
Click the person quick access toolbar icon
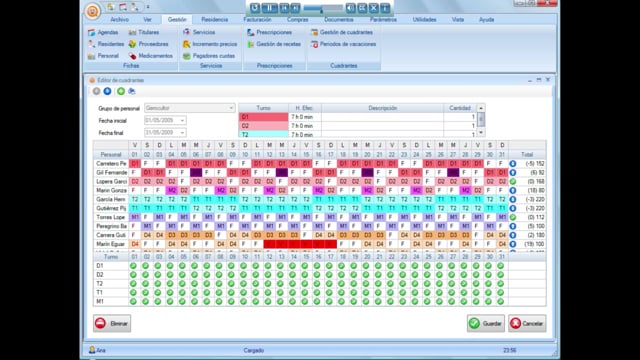[x=134, y=7]
